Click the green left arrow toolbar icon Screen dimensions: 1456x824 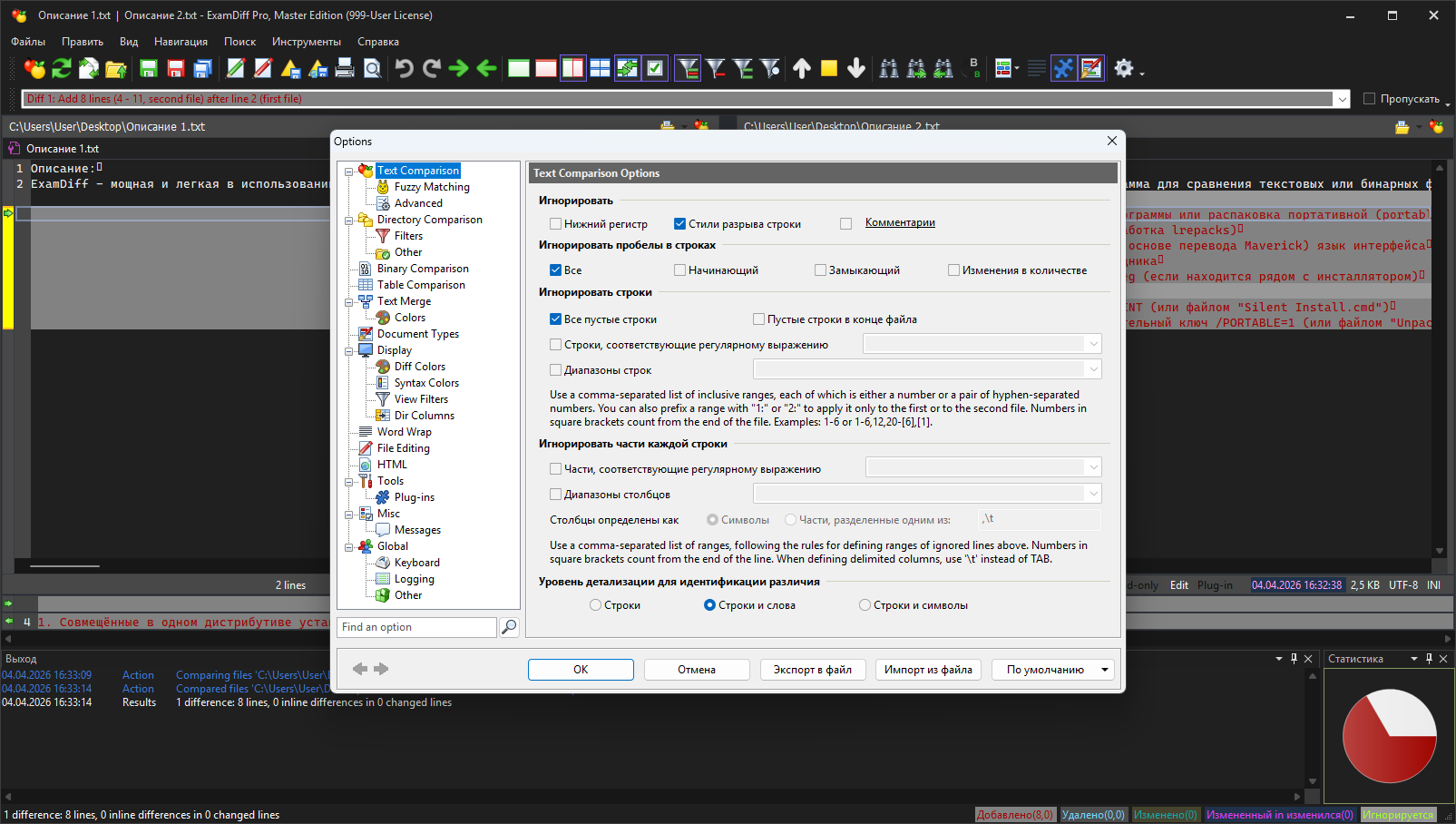(486, 68)
